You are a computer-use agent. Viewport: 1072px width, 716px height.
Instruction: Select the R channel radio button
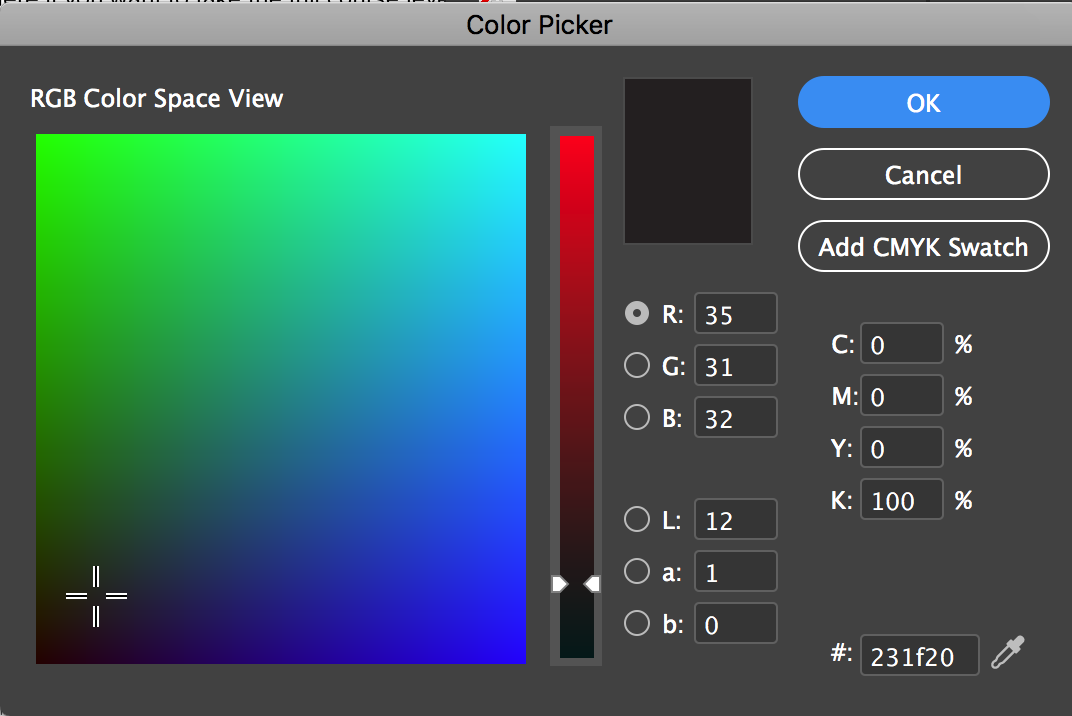(637, 314)
